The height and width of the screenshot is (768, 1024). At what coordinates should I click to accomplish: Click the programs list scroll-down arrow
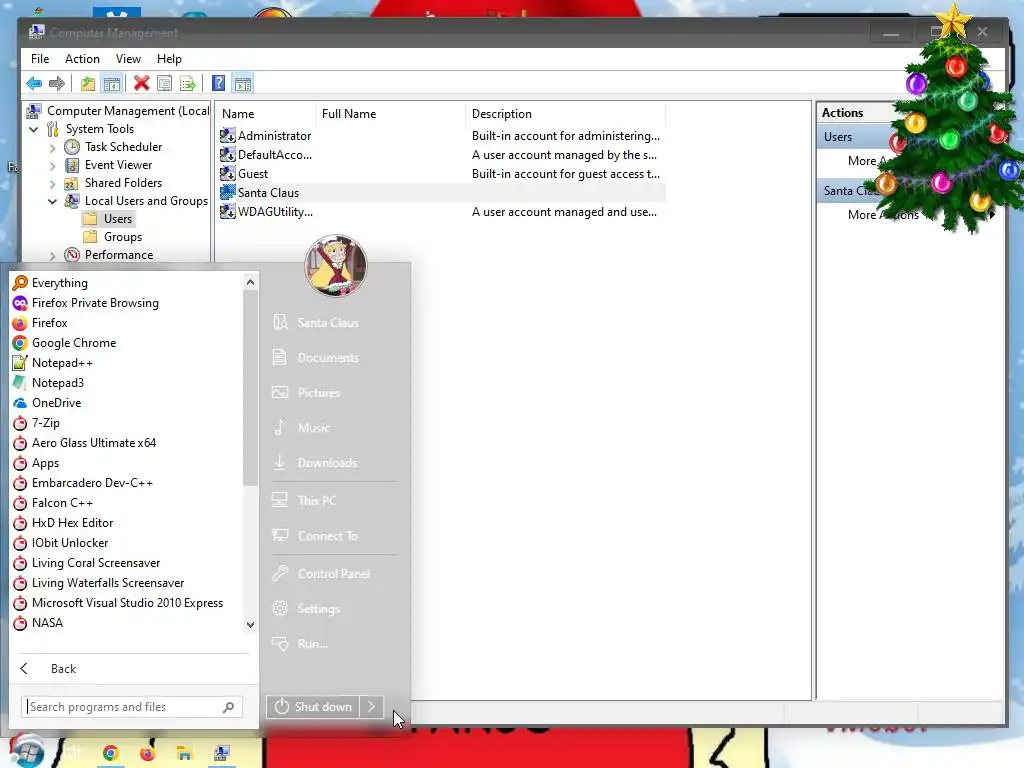250,624
